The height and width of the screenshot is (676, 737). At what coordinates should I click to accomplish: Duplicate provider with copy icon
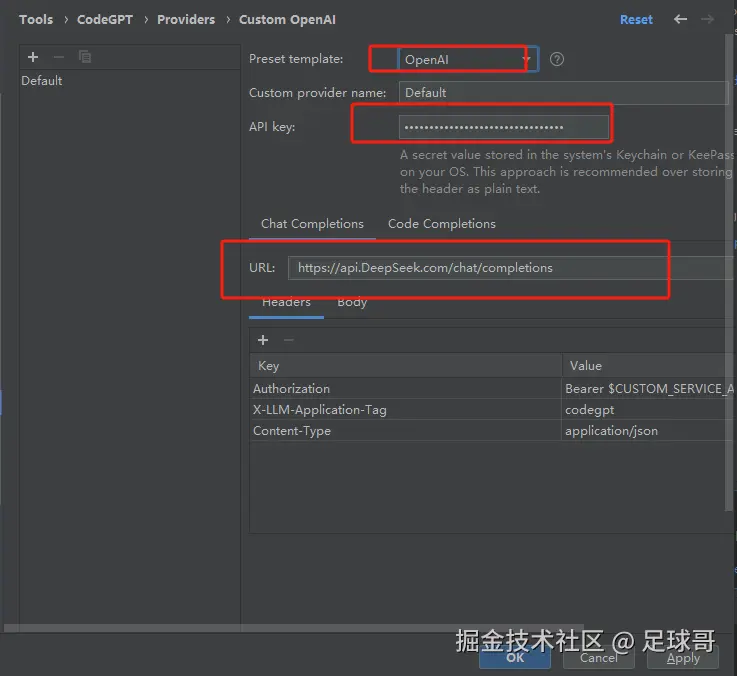click(85, 57)
